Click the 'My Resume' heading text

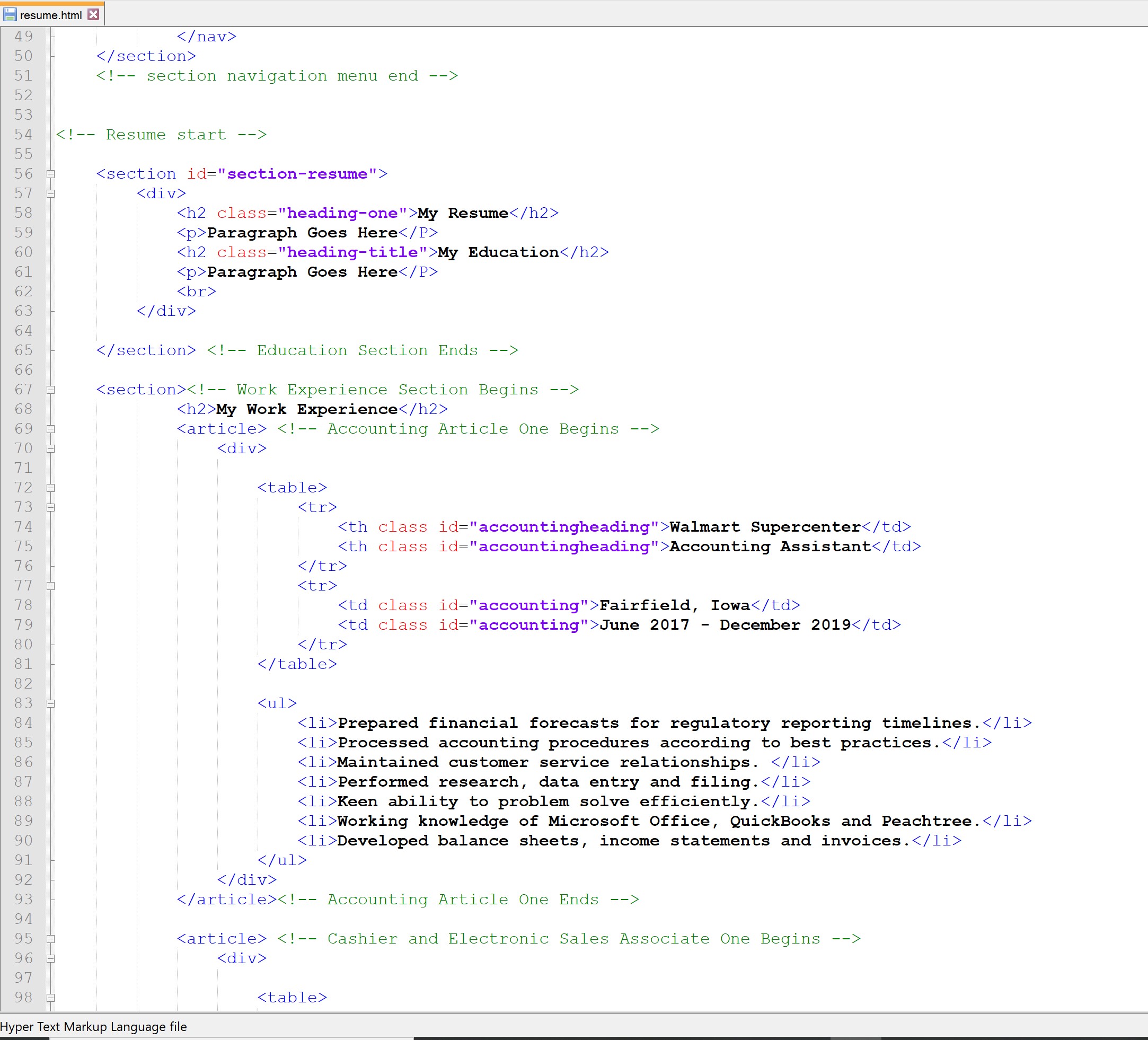(463, 213)
